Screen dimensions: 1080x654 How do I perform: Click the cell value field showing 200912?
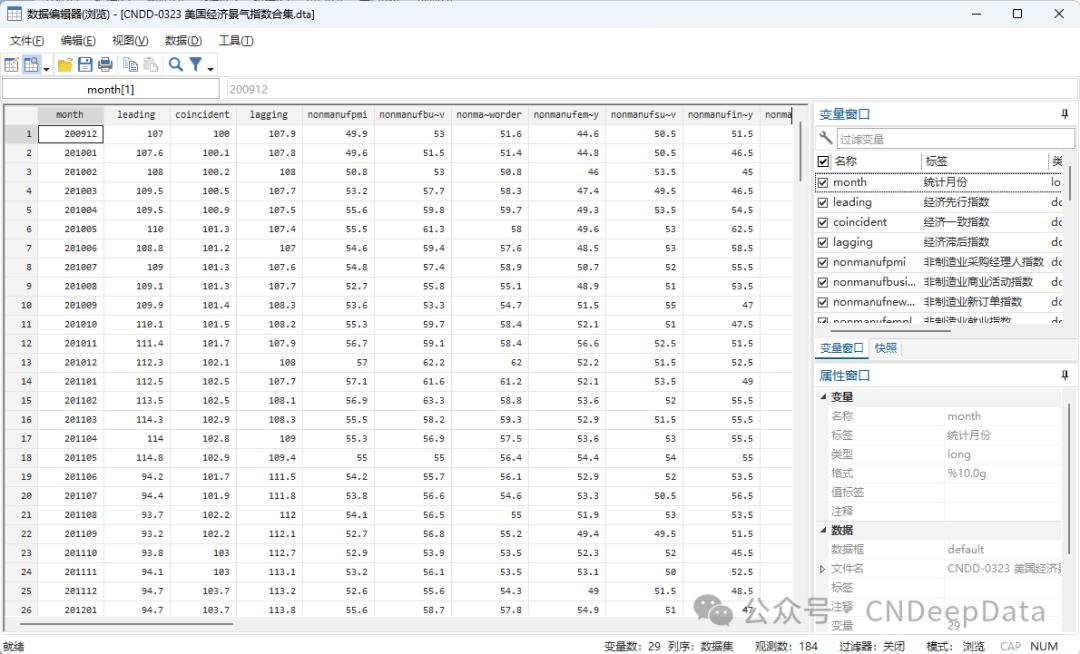tap(651, 89)
